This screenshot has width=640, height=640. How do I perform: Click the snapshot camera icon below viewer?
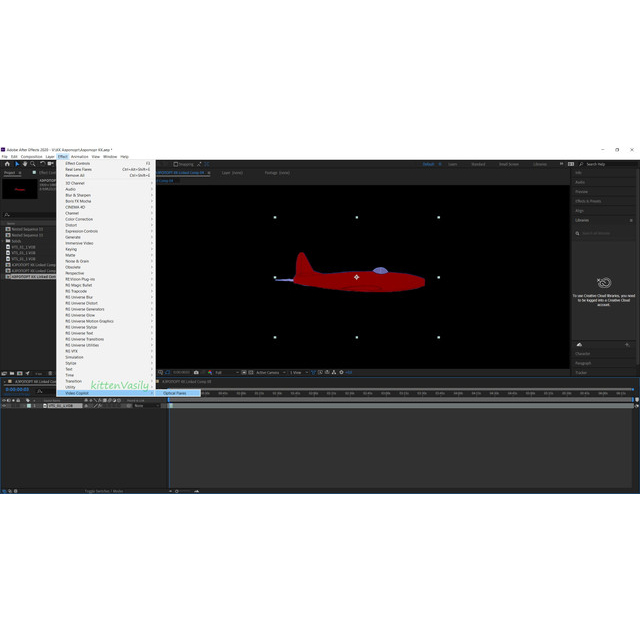(196, 372)
